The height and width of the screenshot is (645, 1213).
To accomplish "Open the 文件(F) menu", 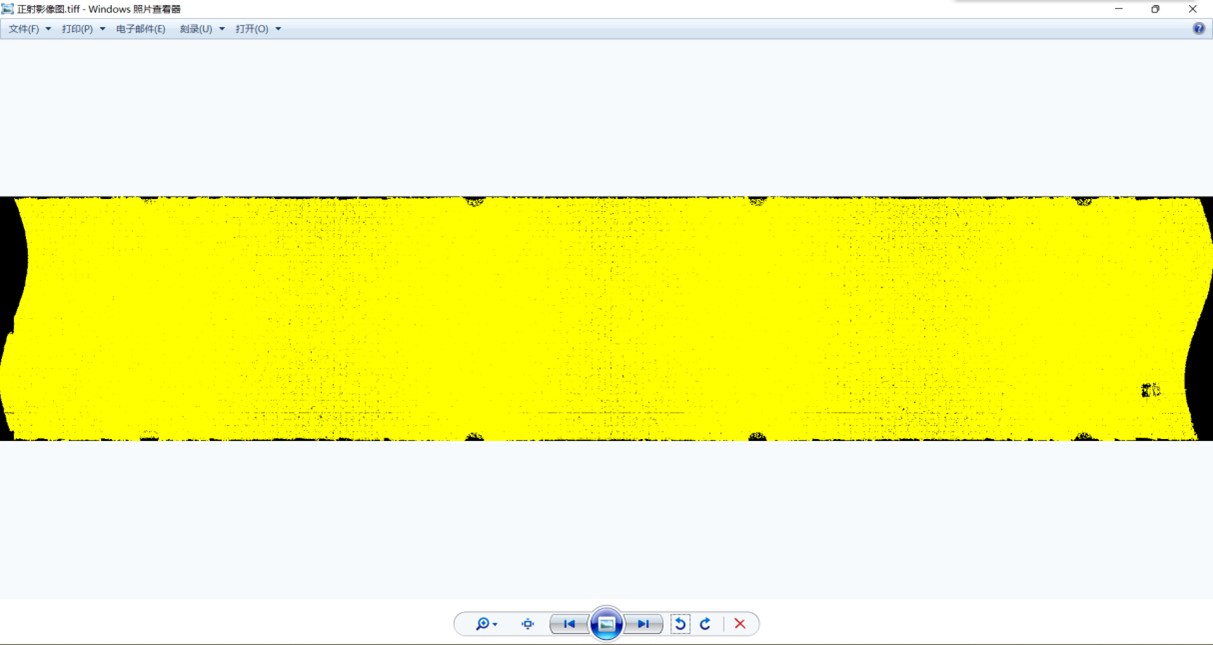I will click(x=24, y=29).
